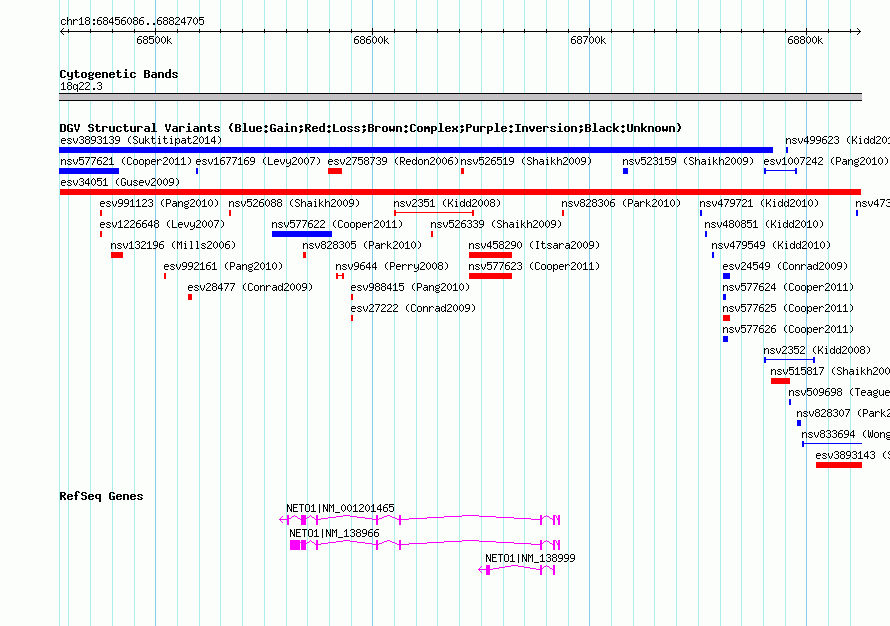Click the nsv577621 (Cooper2011) label
Screen dimensions: 890x626
coord(126,161)
